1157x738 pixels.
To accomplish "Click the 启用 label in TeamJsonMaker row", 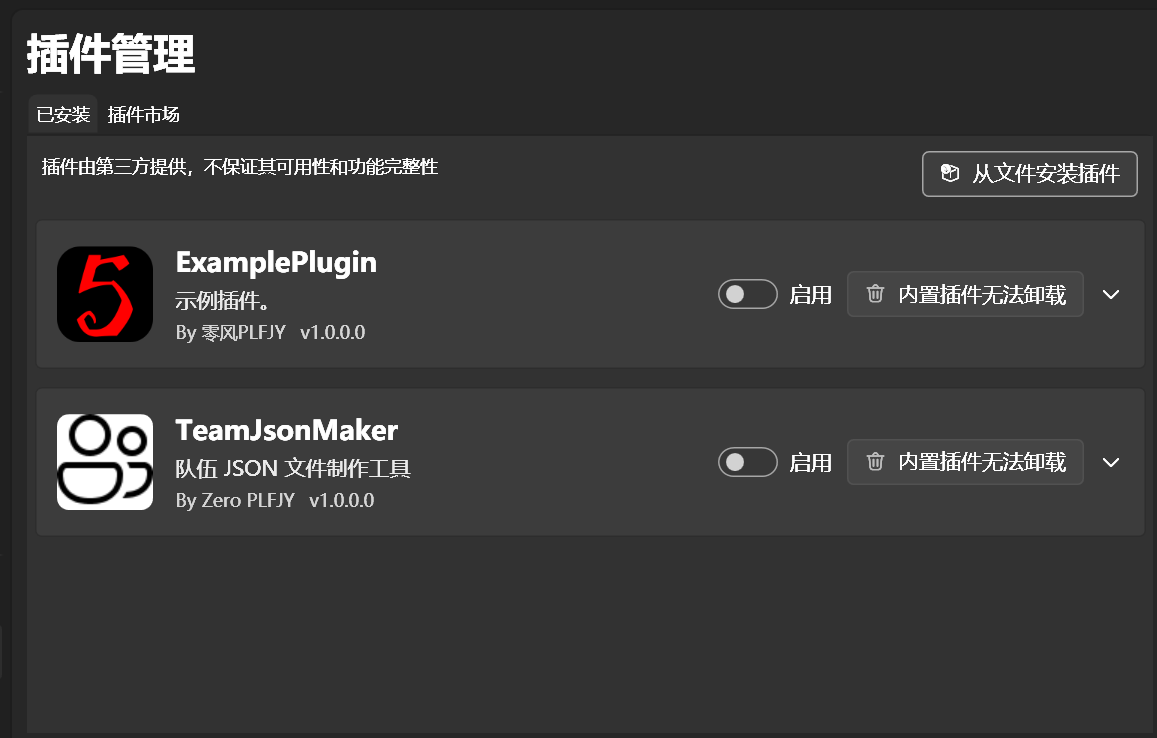I will pos(810,463).
